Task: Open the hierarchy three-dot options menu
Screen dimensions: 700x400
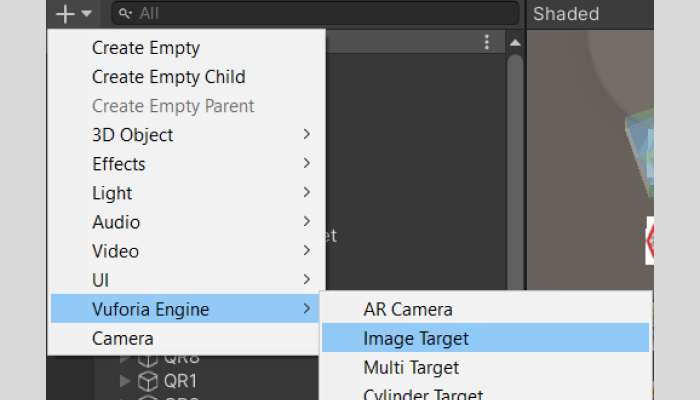Action: tap(487, 42)
